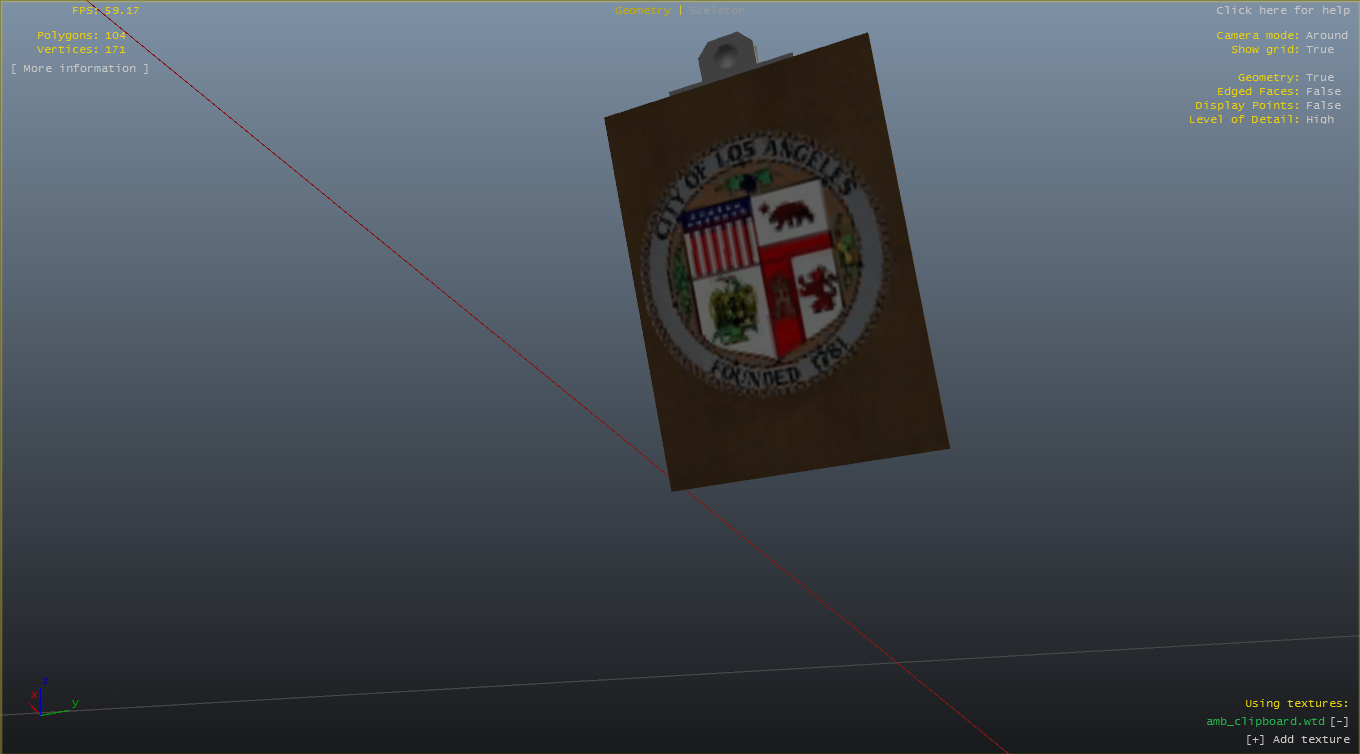Enable Display Points option

click(x=1322, y=106)
